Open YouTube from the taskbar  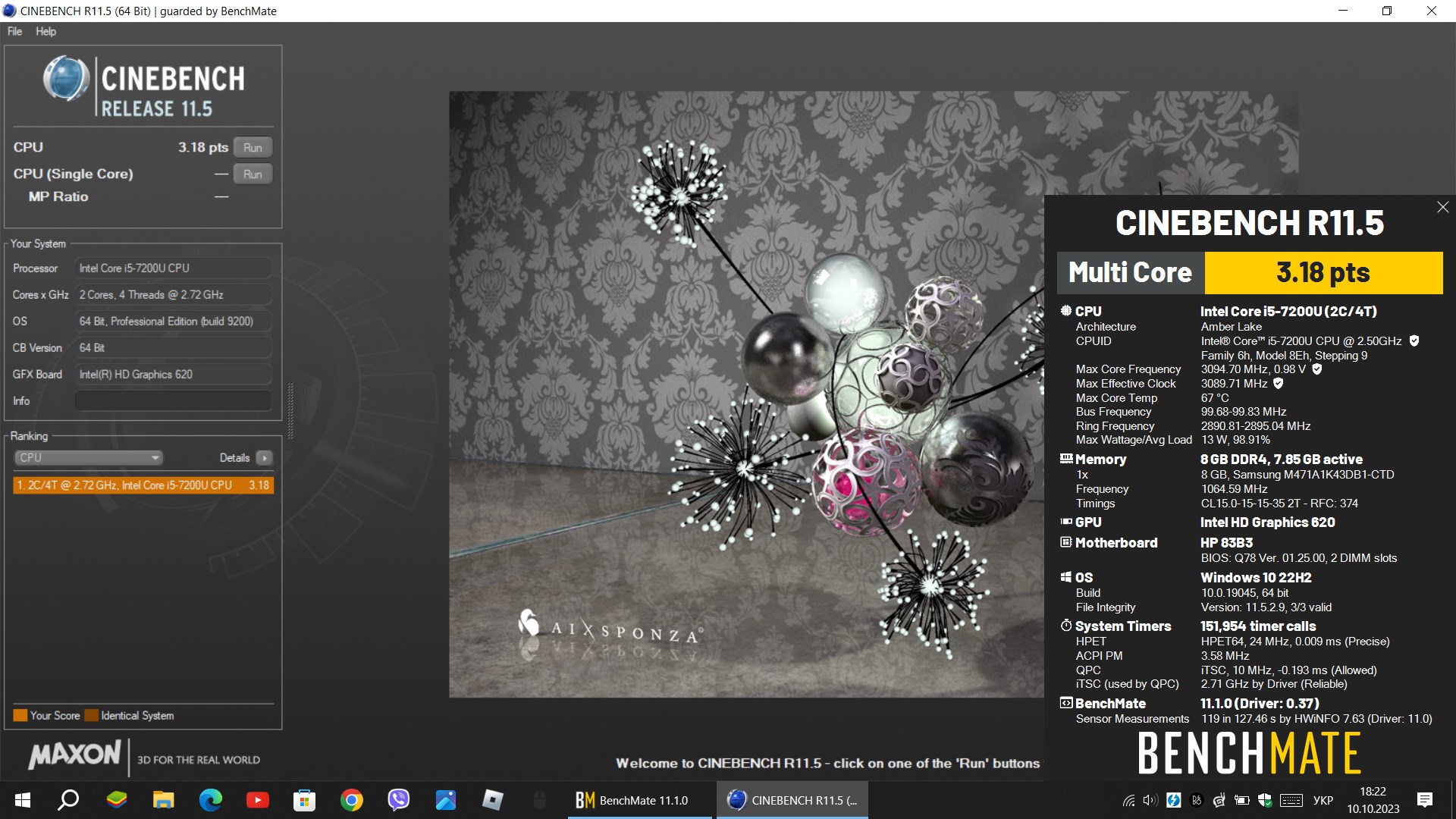[x=258, y=800]
